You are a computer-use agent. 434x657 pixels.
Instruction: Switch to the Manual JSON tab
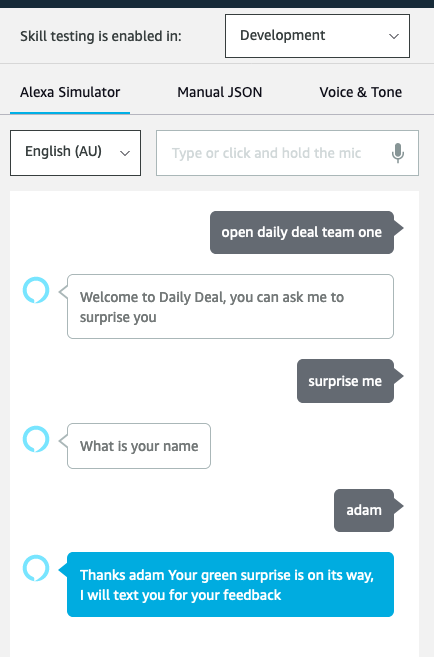point(220,92)
